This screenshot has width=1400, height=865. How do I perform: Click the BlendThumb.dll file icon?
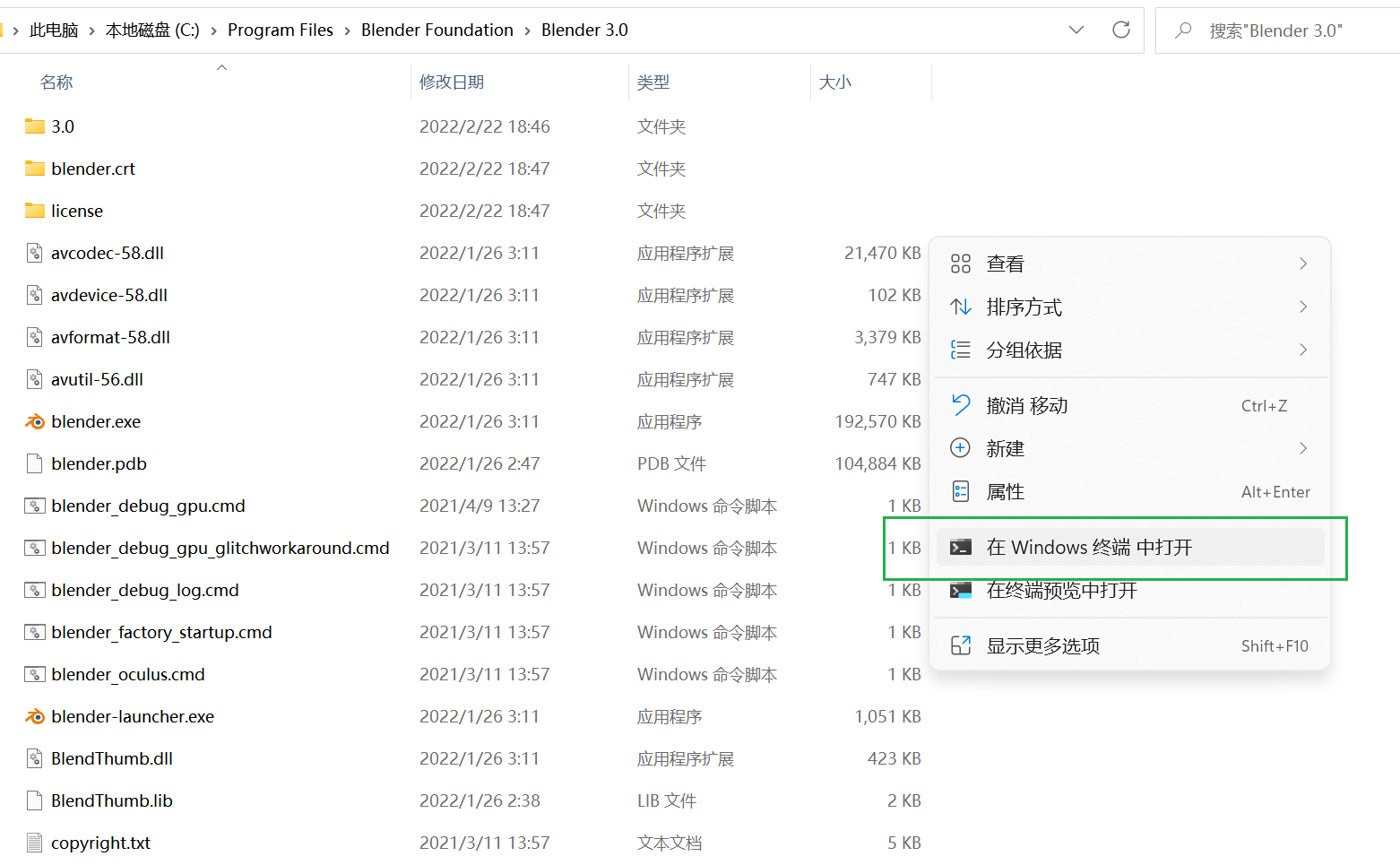click(35, 758)
